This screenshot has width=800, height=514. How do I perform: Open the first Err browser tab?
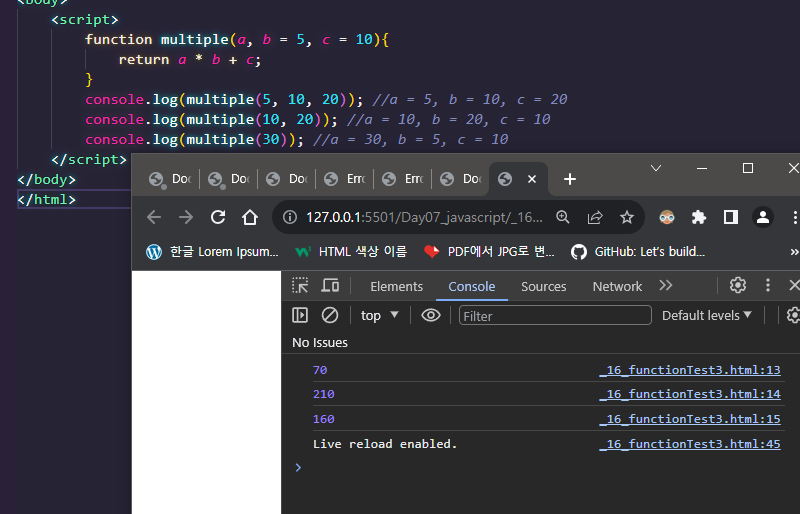pyautogui.click(x=345, y=179)
